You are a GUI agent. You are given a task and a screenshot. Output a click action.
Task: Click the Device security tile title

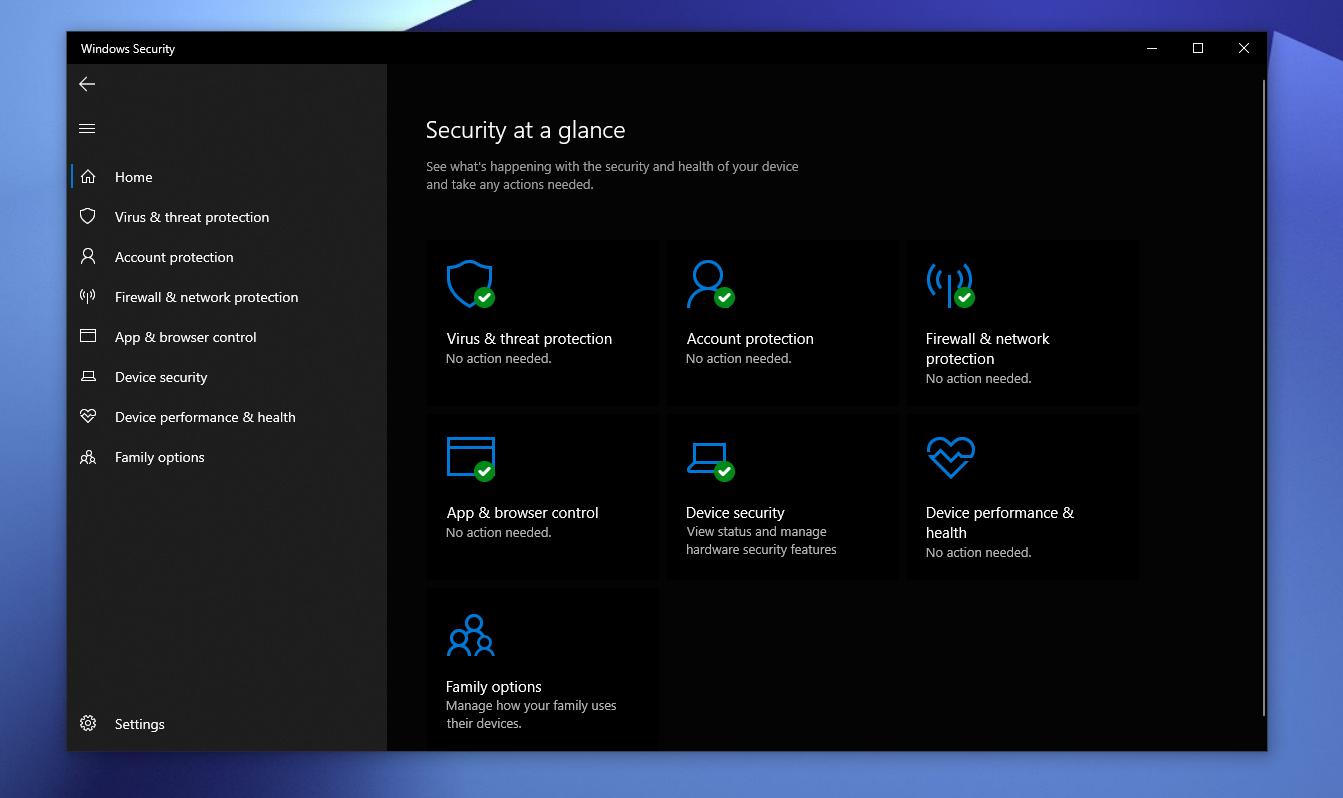click(735, 513)
